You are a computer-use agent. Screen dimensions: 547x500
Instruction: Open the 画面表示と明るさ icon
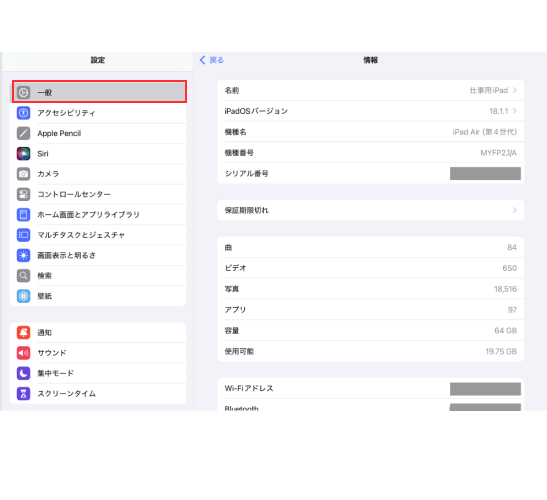coord(23,255)
